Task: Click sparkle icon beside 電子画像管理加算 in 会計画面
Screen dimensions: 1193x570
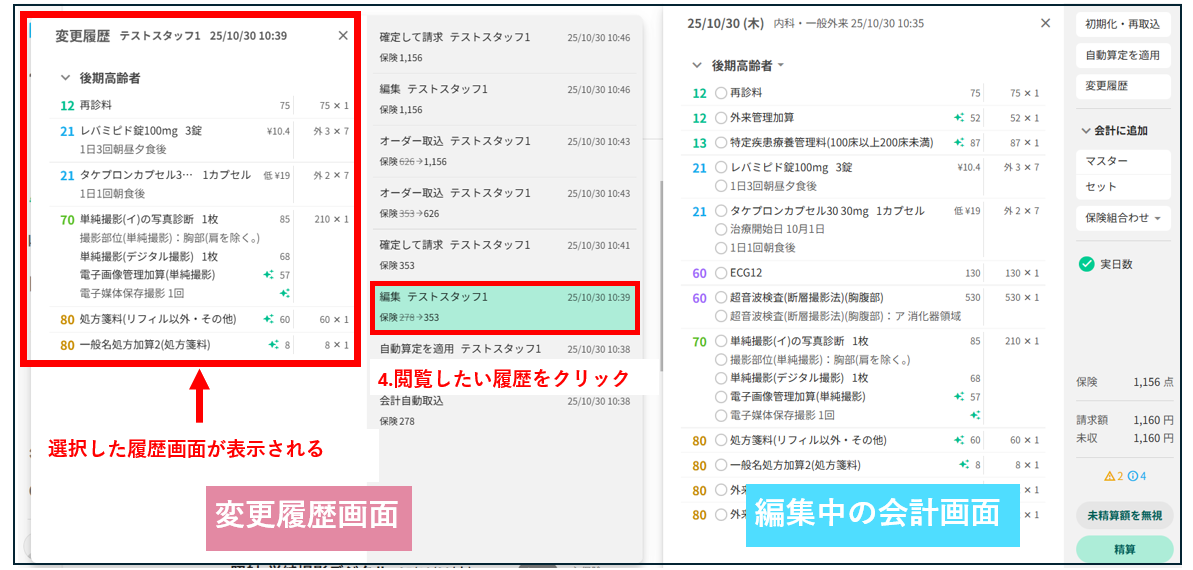Action: [960, 396]
